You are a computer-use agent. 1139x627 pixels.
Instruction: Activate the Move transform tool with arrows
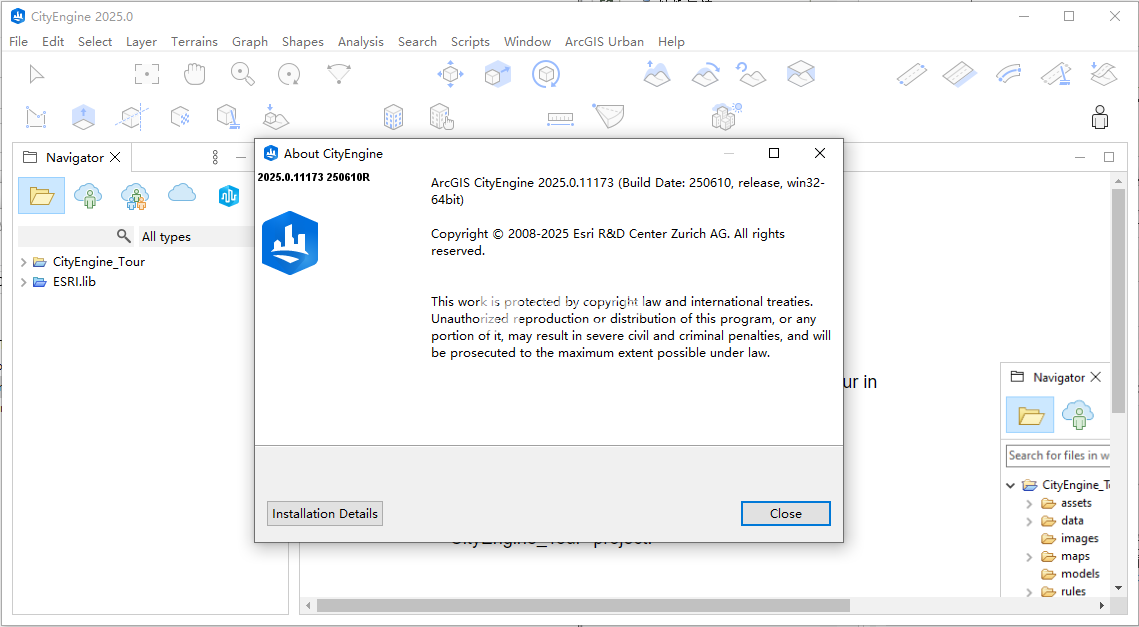tap(450, 74)
